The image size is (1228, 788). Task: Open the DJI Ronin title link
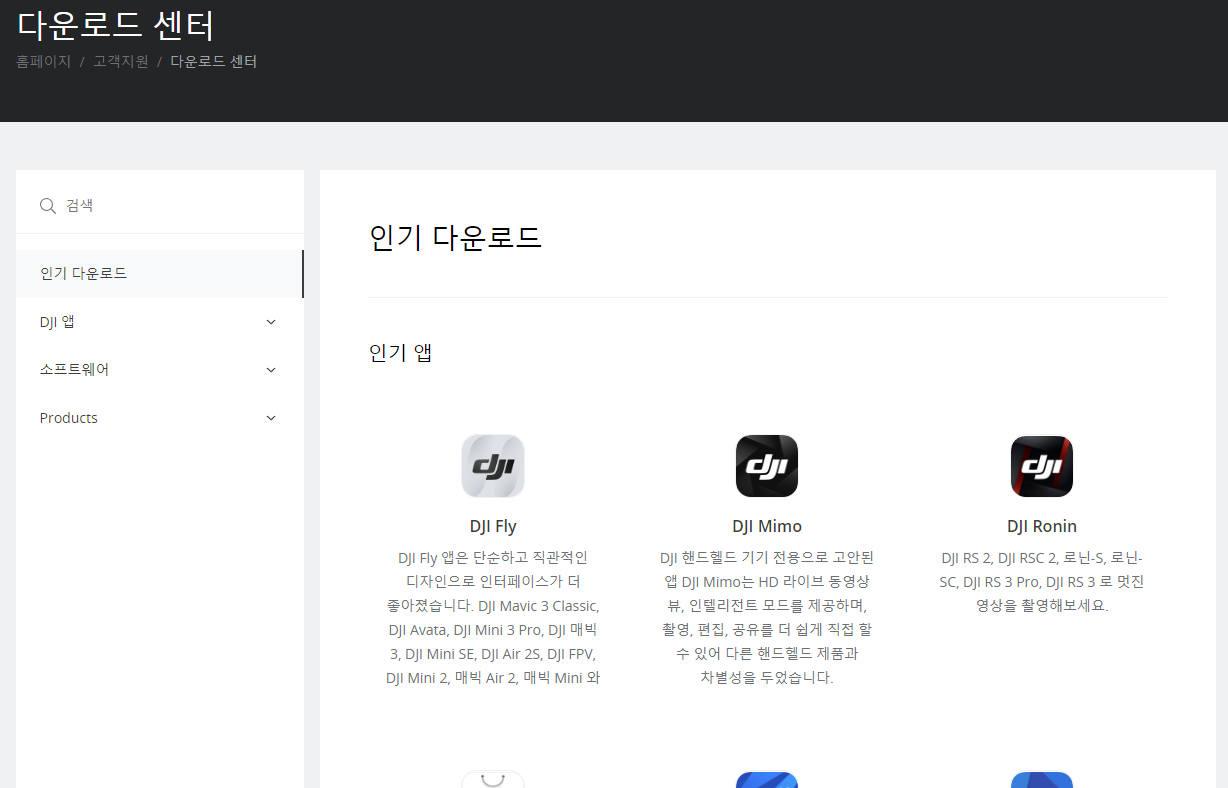point(1042,526)
